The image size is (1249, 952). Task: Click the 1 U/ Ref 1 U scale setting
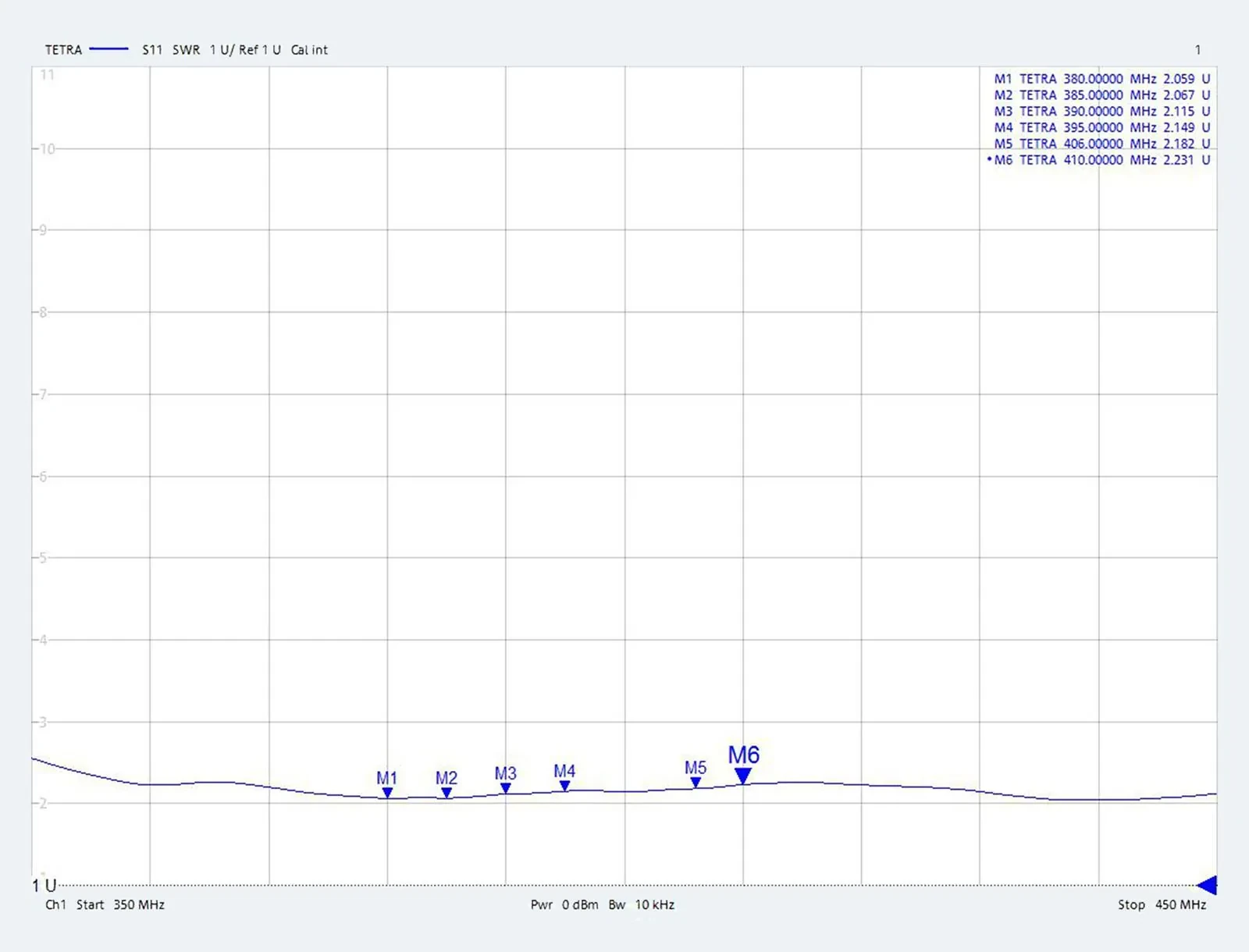click(x=245, y=50)
